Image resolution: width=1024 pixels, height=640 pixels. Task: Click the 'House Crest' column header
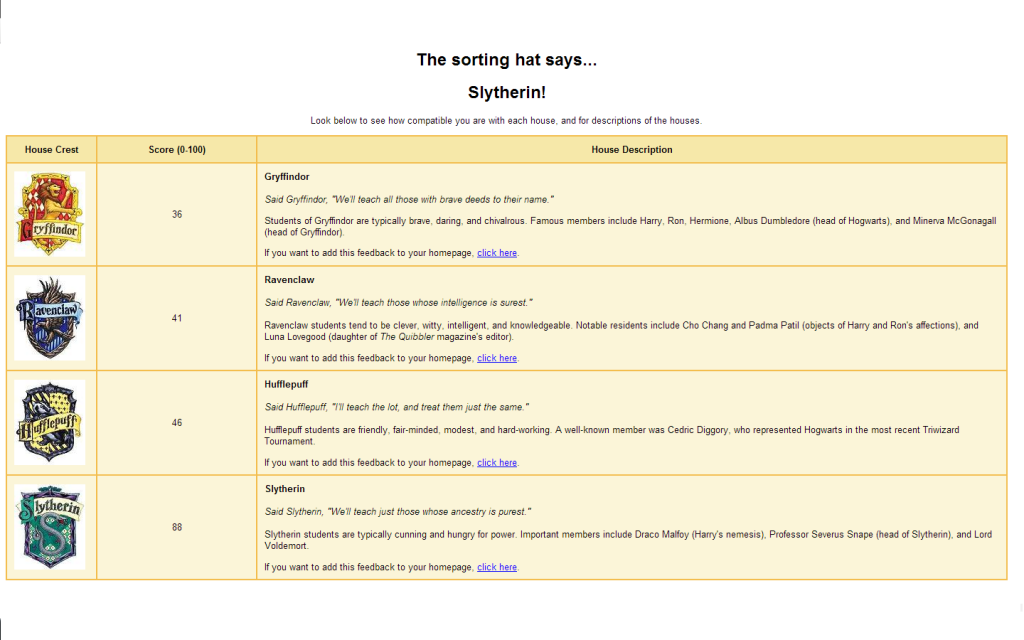(52, 150)
